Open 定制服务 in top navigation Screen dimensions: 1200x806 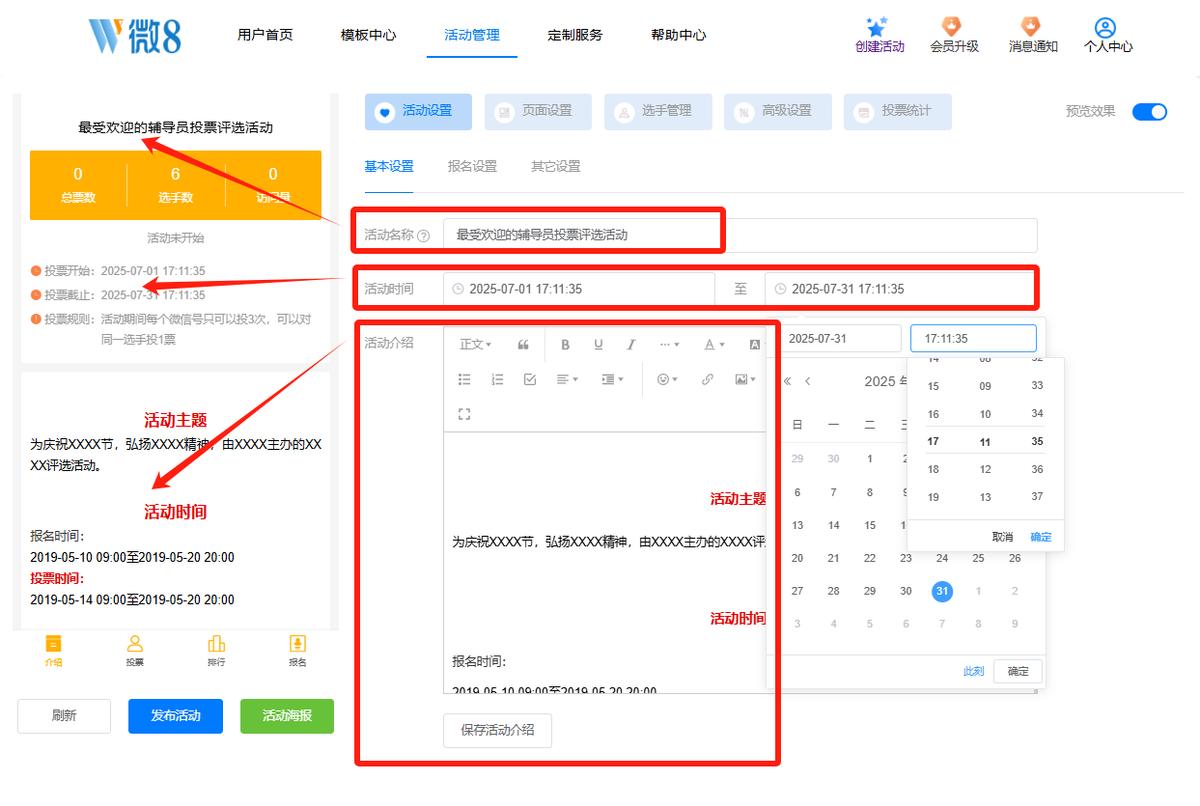pyautogui.click(x=575, y=35)
